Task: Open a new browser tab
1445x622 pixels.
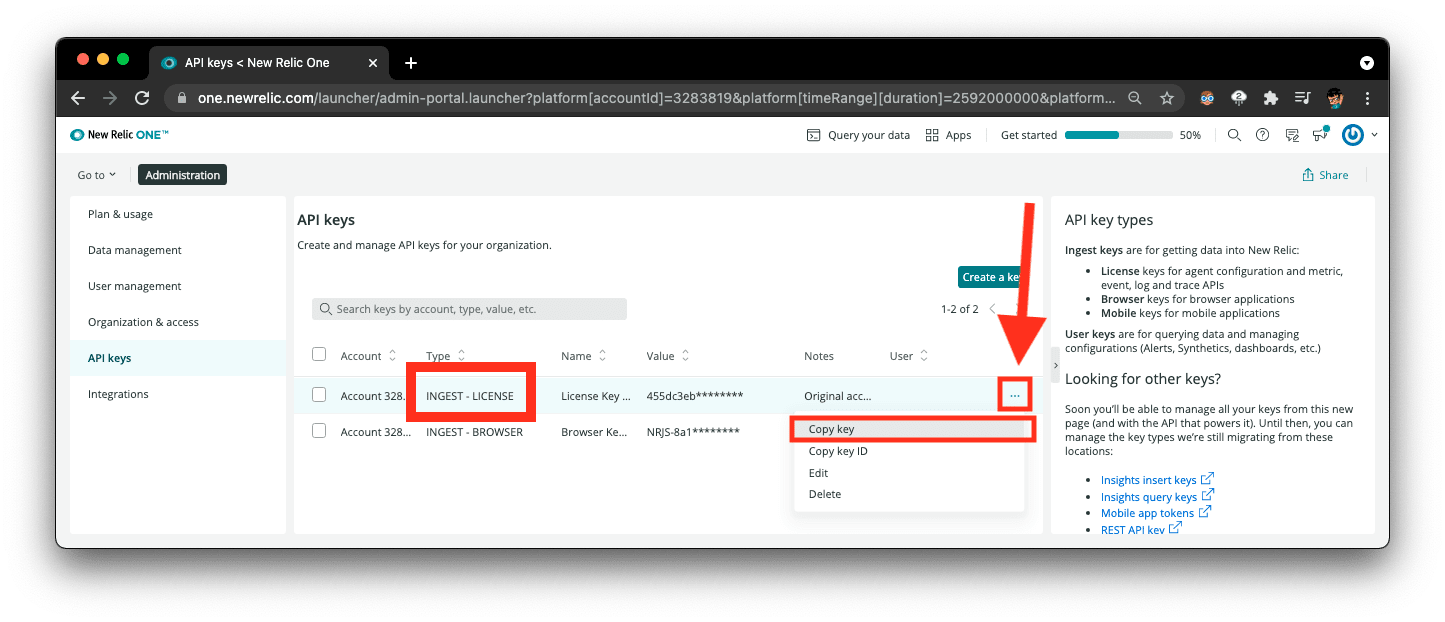Action: pos(410,63)
